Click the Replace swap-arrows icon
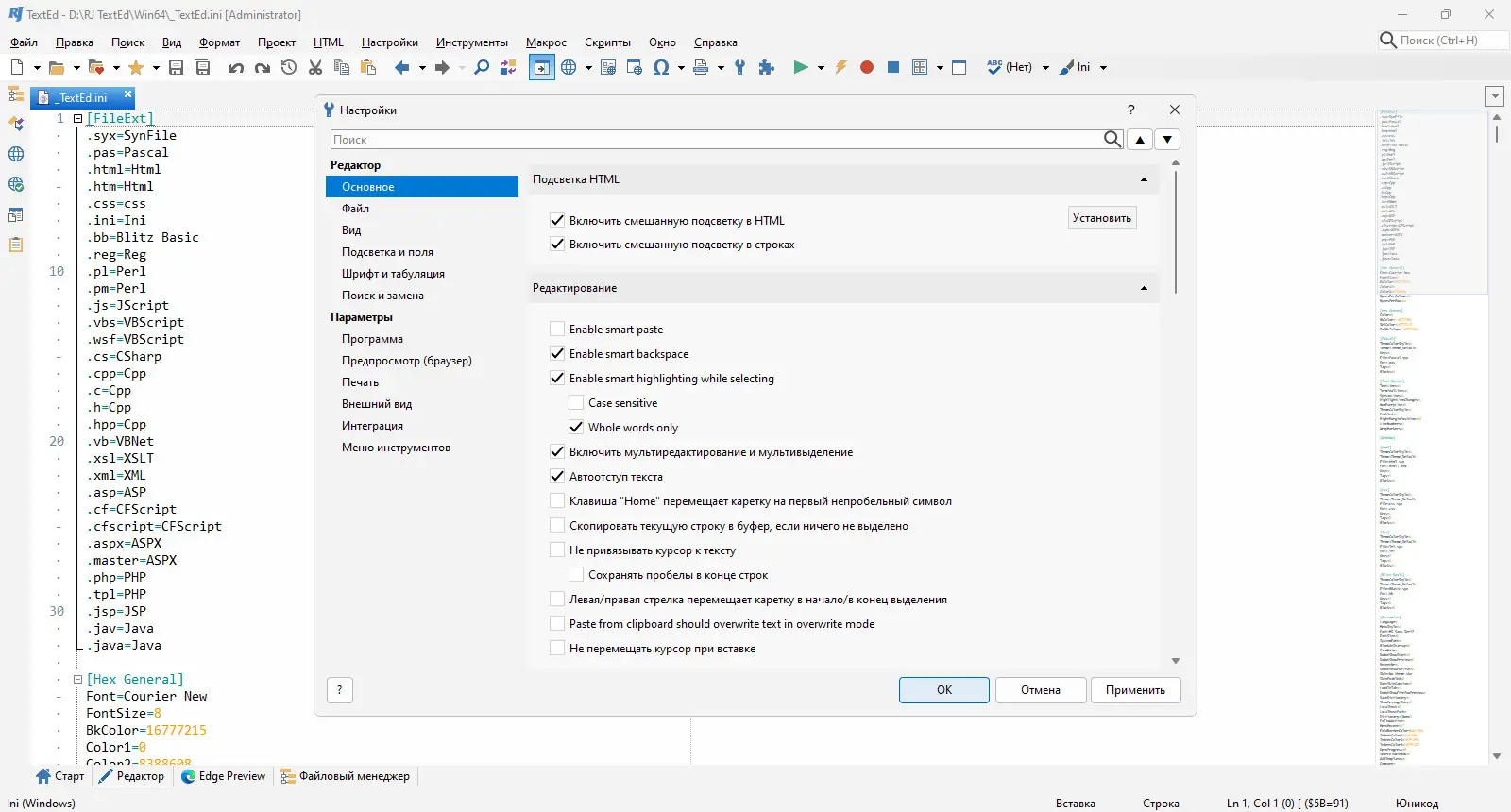Viewport: 1511px width, 812px height. 508,67
